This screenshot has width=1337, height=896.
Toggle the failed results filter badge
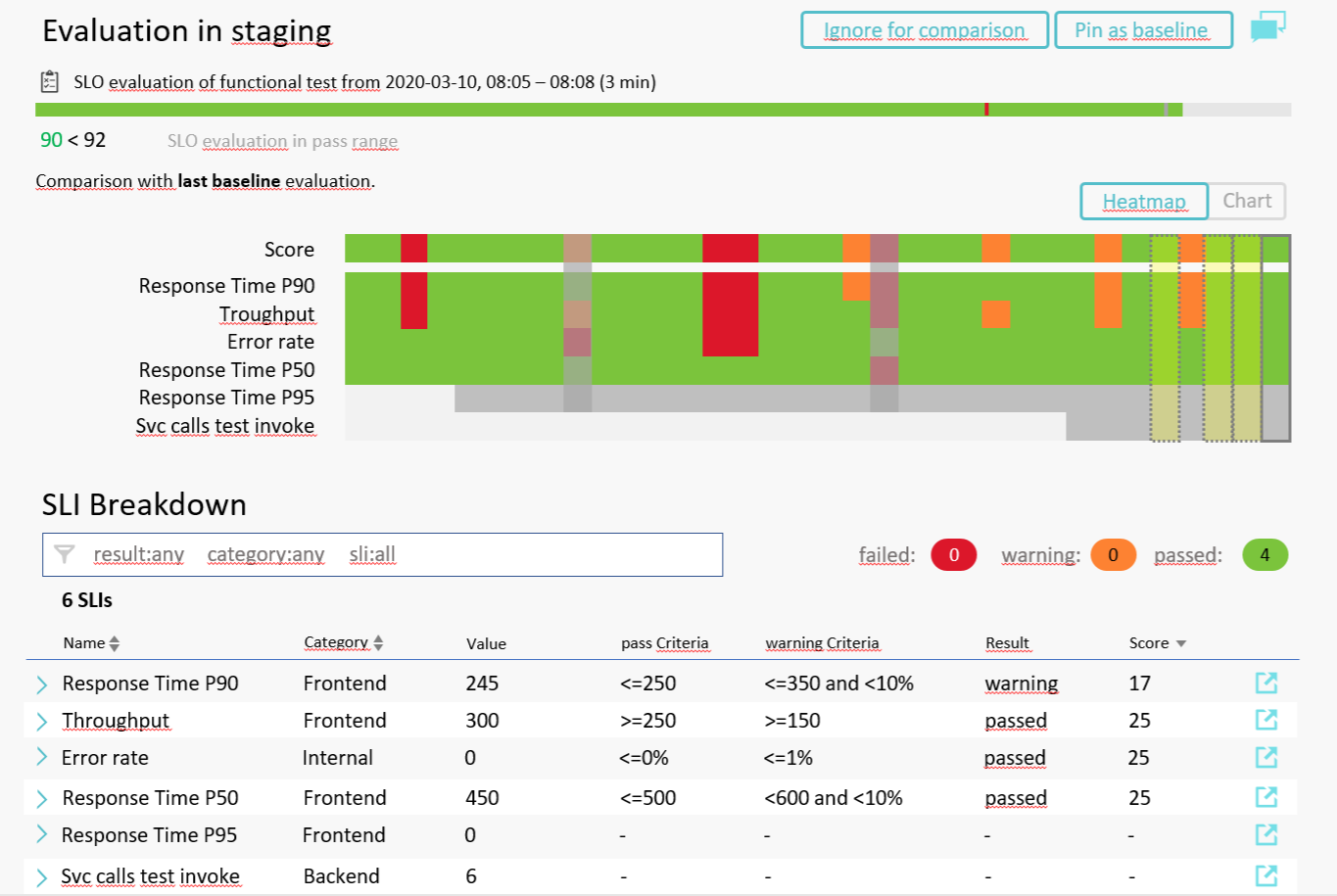point(953,554)
